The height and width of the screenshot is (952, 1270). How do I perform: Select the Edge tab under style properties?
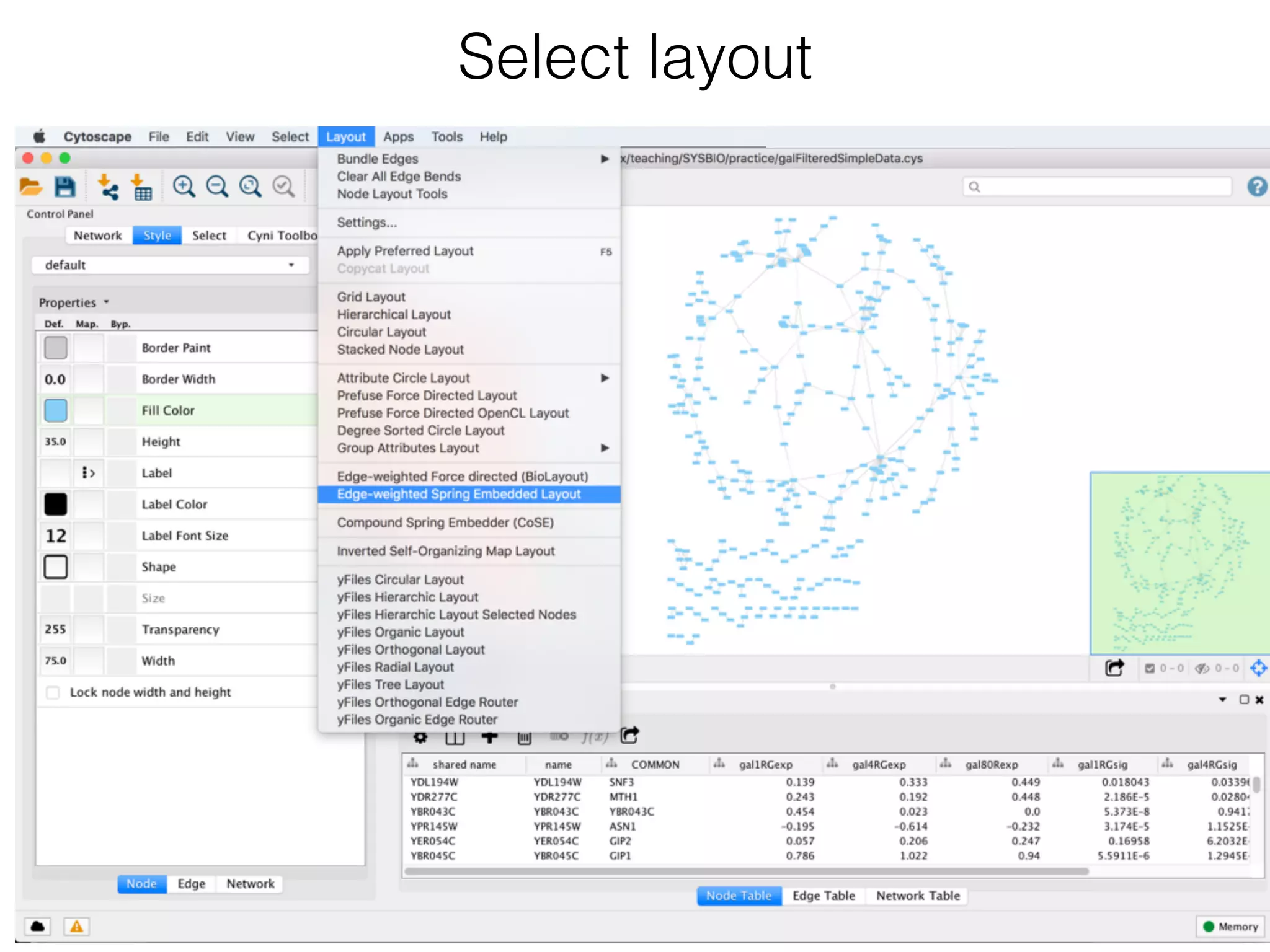[191, 884]
